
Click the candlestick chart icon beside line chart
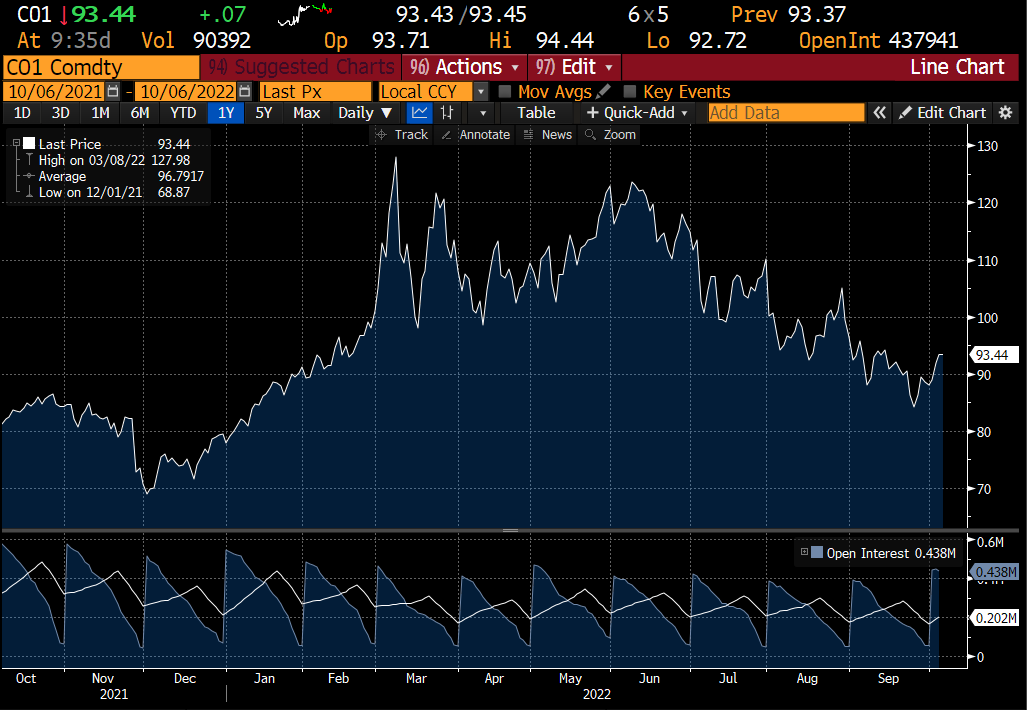[x=447, y=112]
